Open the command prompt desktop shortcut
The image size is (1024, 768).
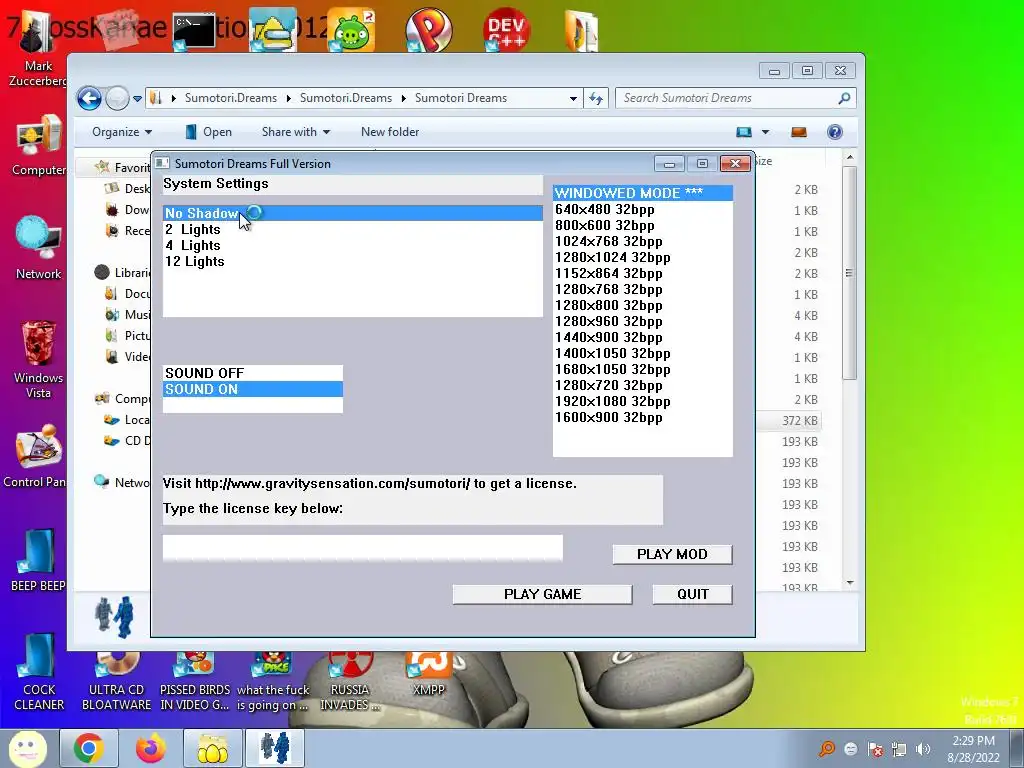click(x=194, y=31)
